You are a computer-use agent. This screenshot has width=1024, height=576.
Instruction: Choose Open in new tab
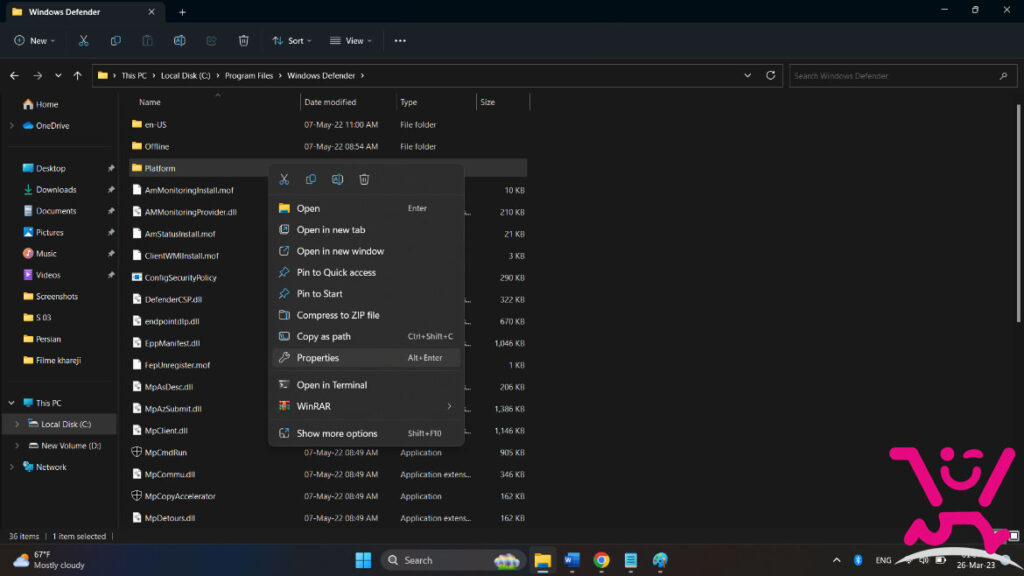point(366,230)
